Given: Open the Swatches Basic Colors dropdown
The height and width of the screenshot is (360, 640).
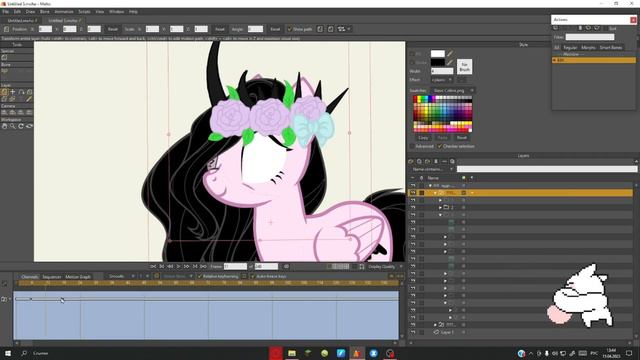Looking at the screenshot, I should point(454,91).
